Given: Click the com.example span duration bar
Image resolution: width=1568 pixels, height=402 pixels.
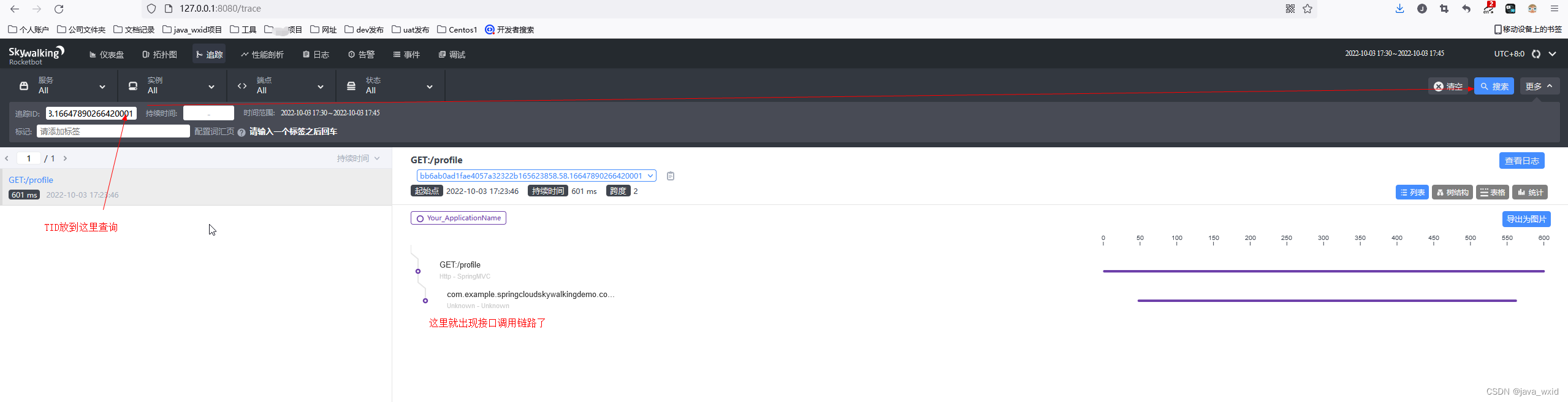Looking at the screenshot, I should coord(1327,300).
